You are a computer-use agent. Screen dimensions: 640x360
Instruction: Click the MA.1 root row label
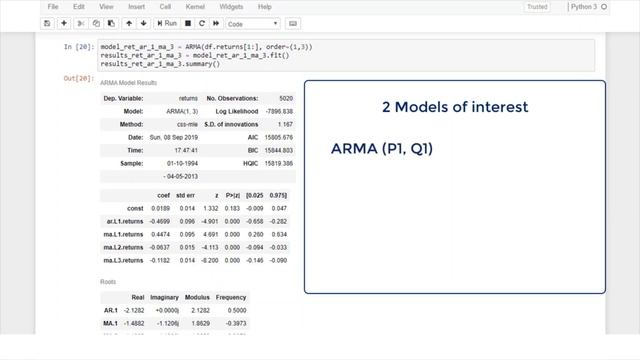[111, 324]
